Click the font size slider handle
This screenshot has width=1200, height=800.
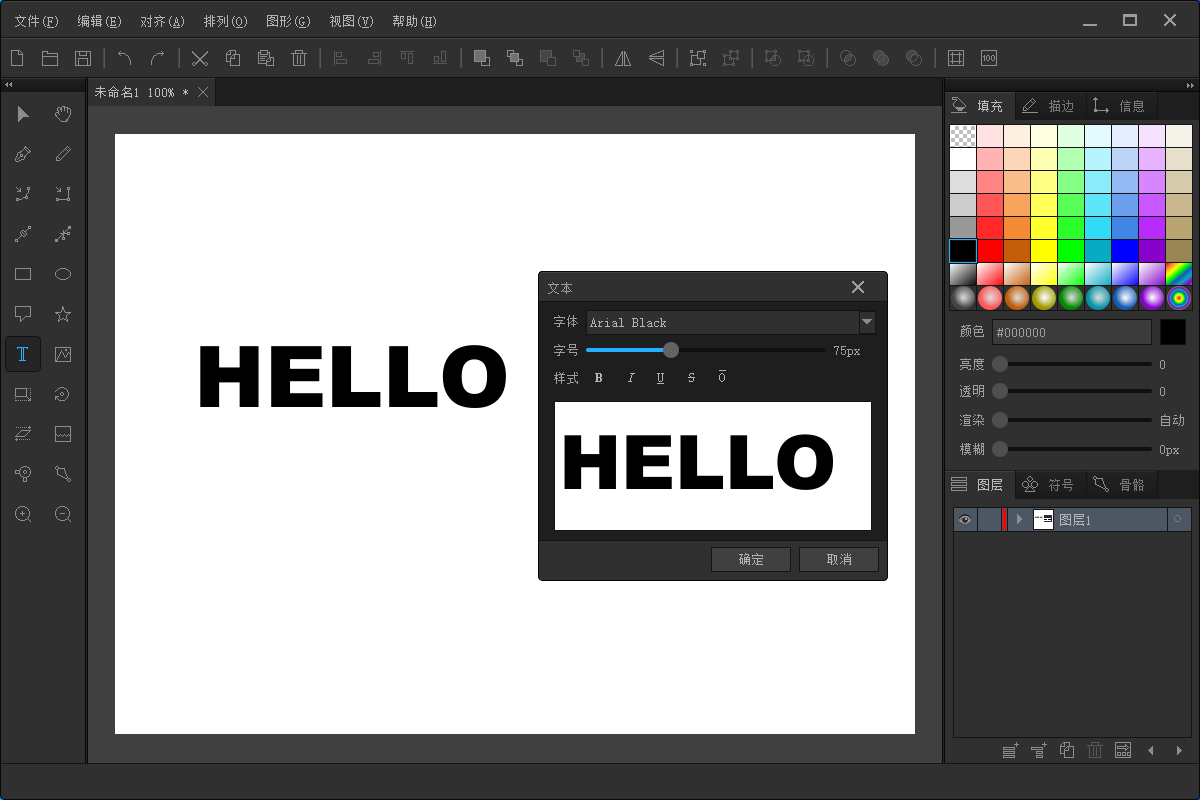click(x=671, y=350)
